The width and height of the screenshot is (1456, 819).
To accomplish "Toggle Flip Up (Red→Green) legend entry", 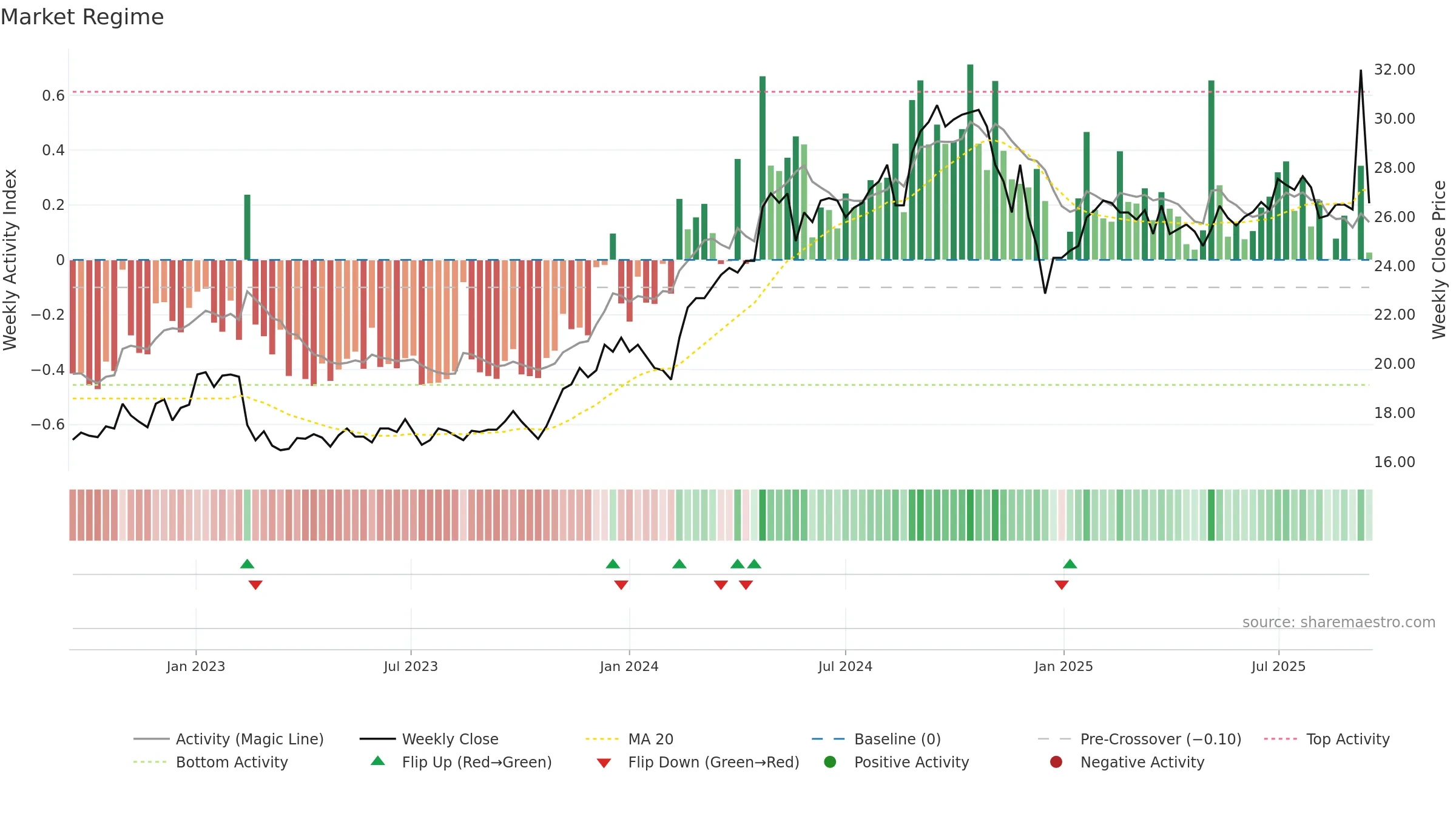I will coord(461,762).
